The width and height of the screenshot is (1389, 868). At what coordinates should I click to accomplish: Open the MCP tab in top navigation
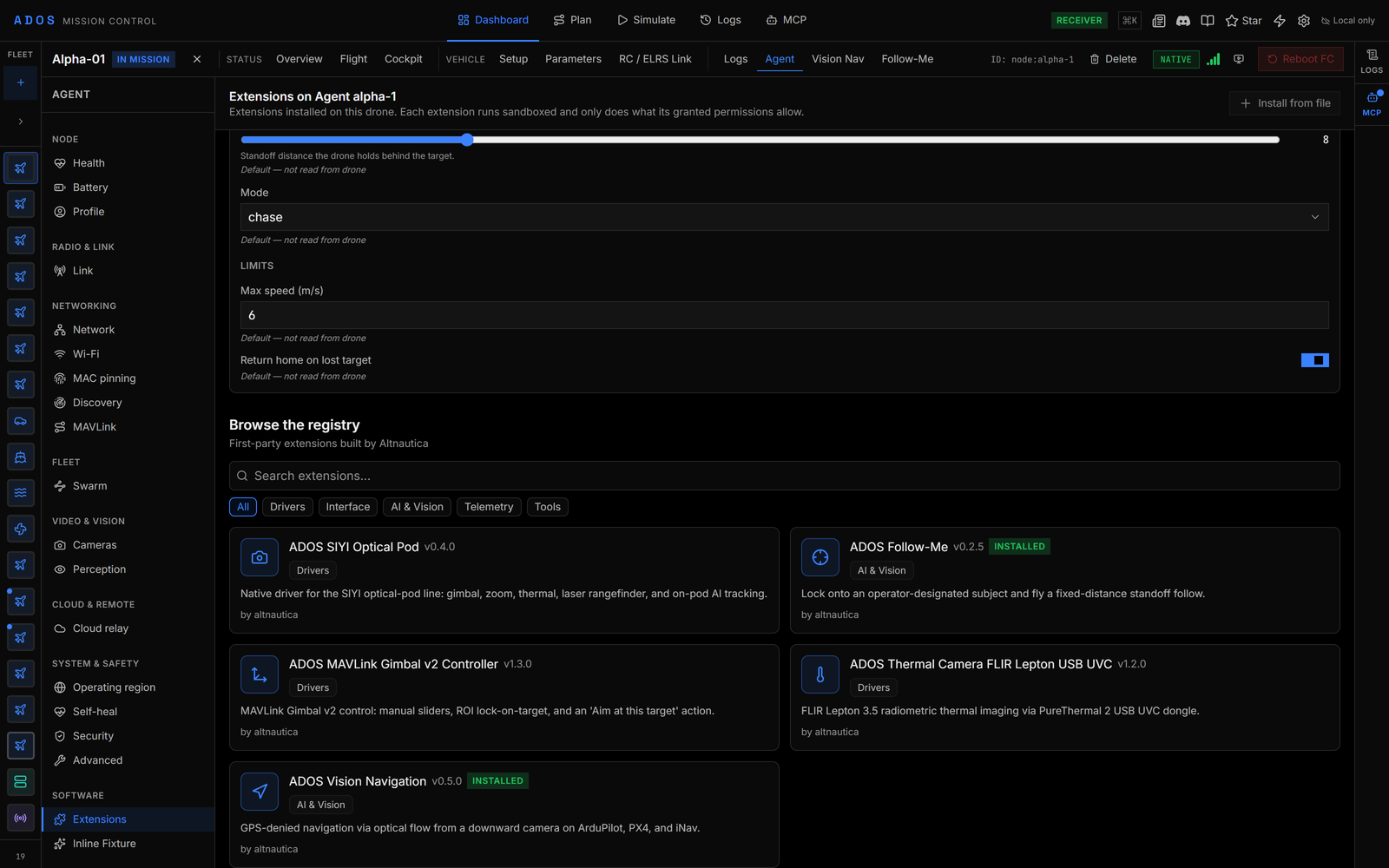[786, 20]
